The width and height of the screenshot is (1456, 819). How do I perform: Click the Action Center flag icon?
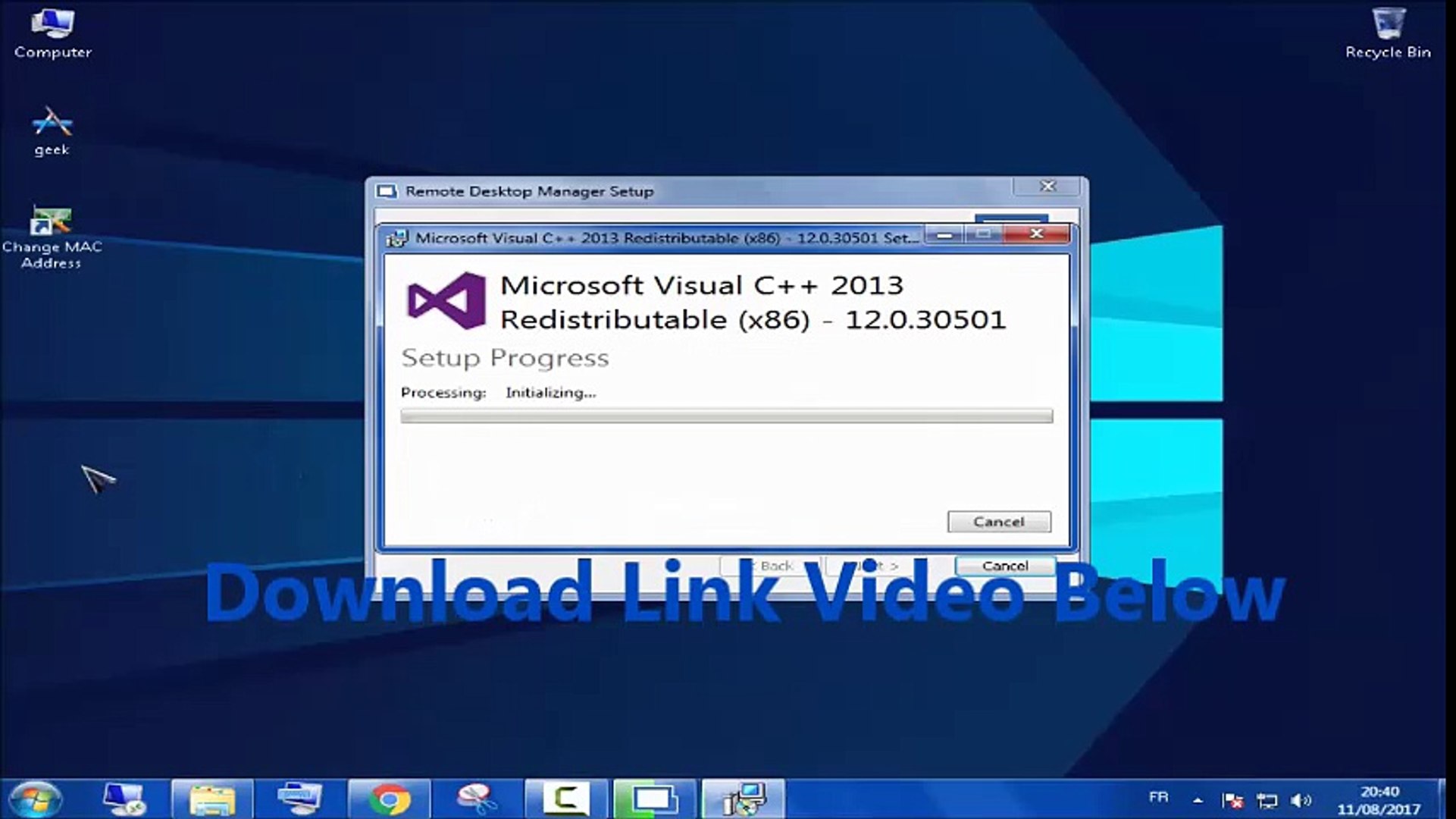[1232, 800]
